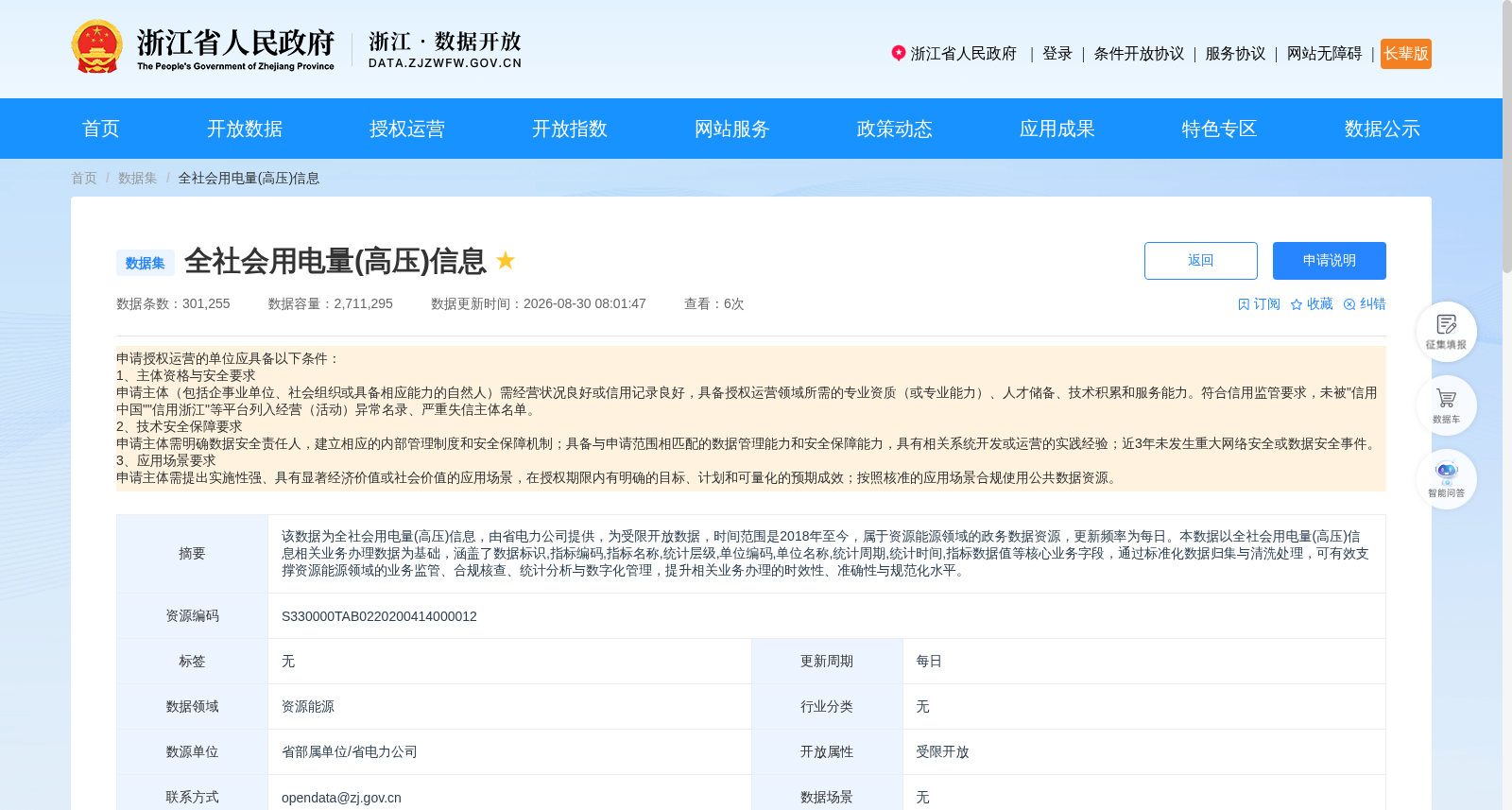
Task: Click the 数据集 tag badge
Action: [146, 263]
